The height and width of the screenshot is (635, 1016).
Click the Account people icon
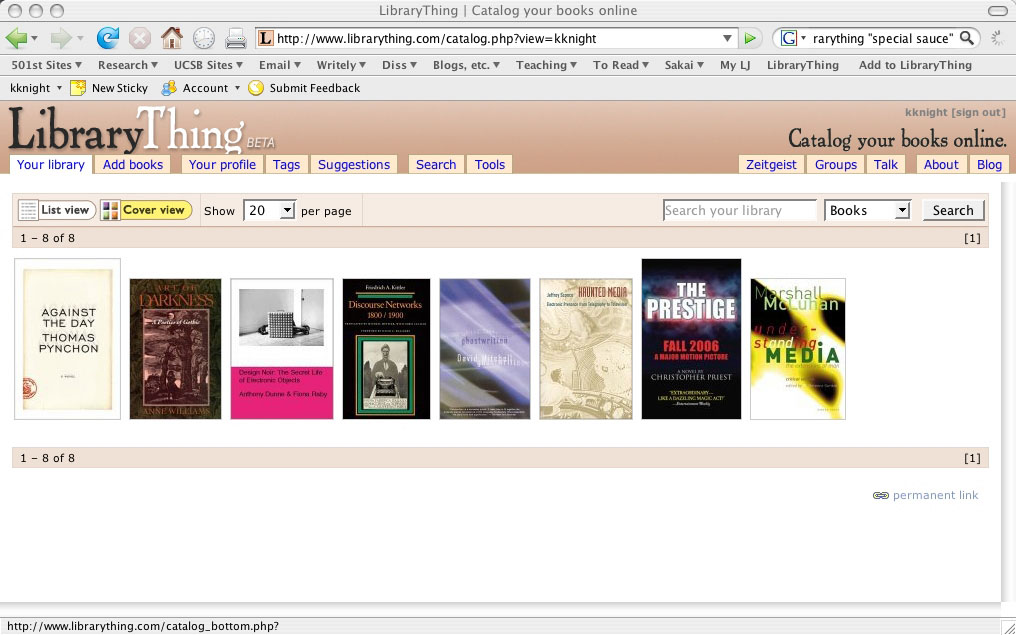(x=168, y=87)
